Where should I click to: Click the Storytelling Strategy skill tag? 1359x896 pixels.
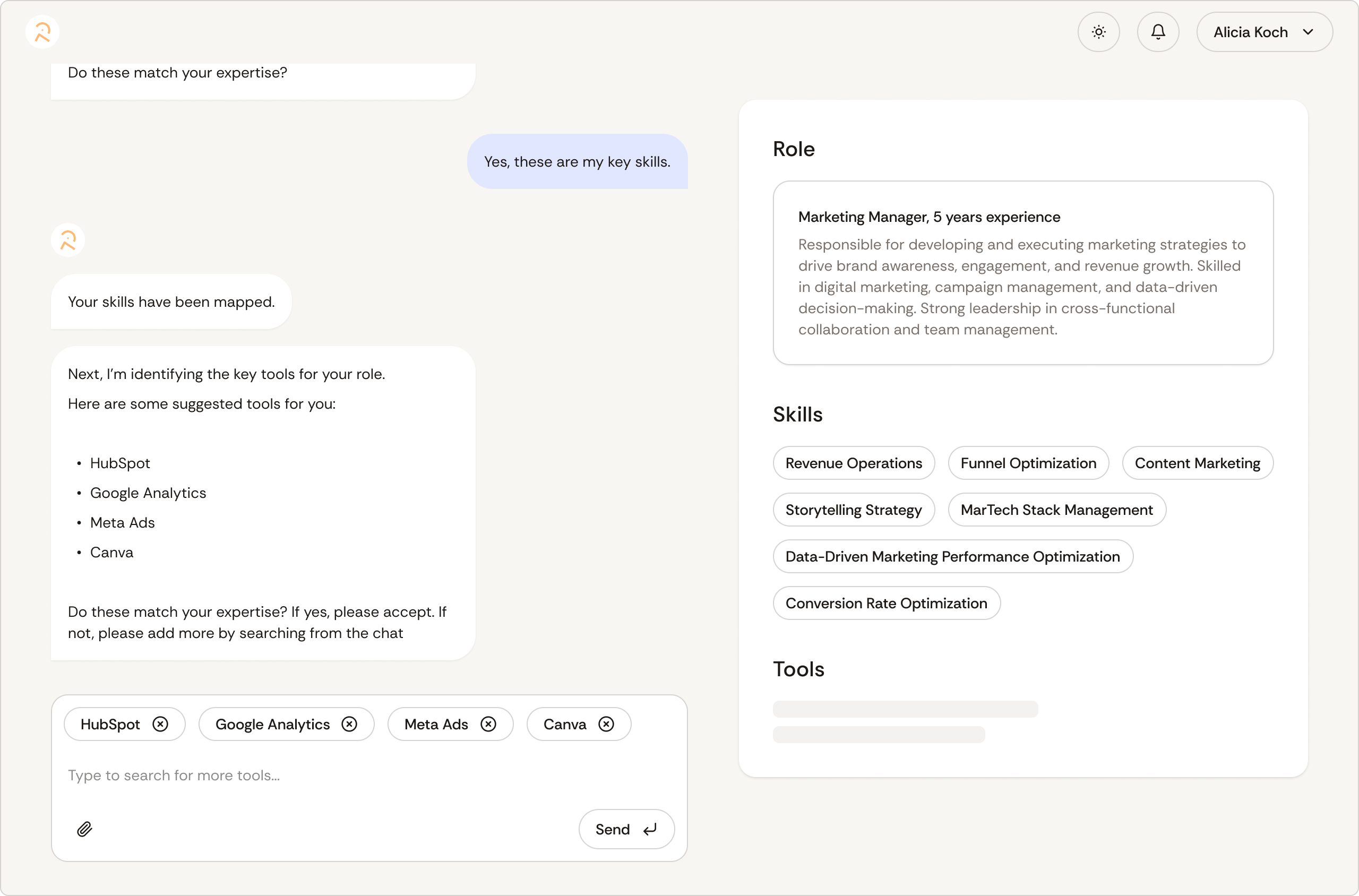(853, 510)
